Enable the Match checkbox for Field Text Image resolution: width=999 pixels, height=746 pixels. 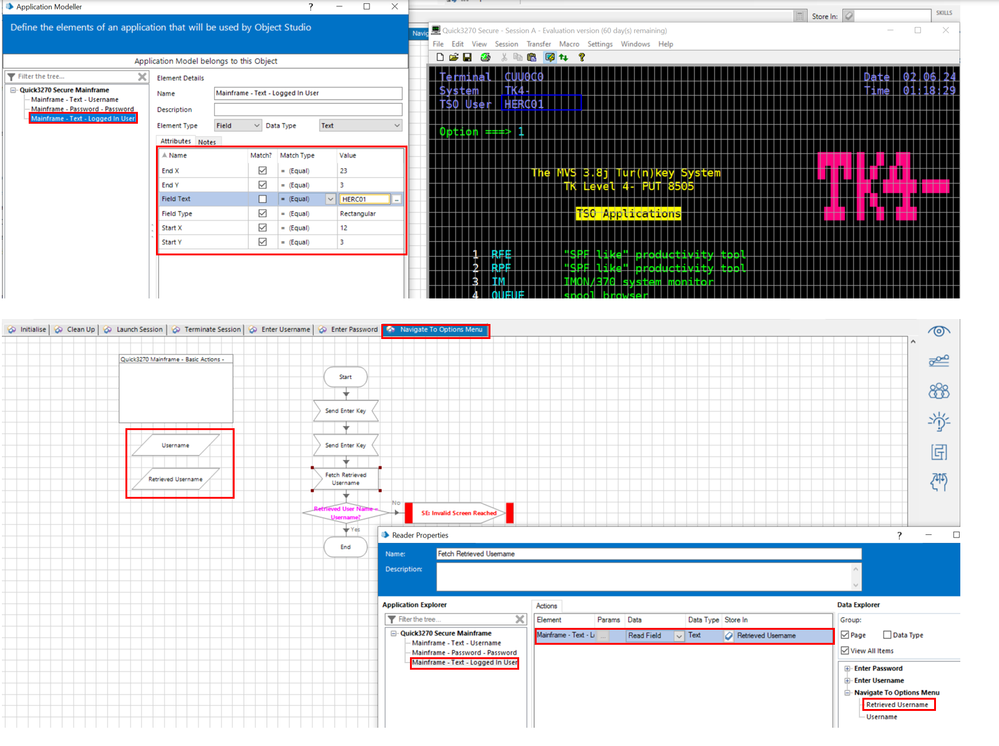tap(263, 199)
